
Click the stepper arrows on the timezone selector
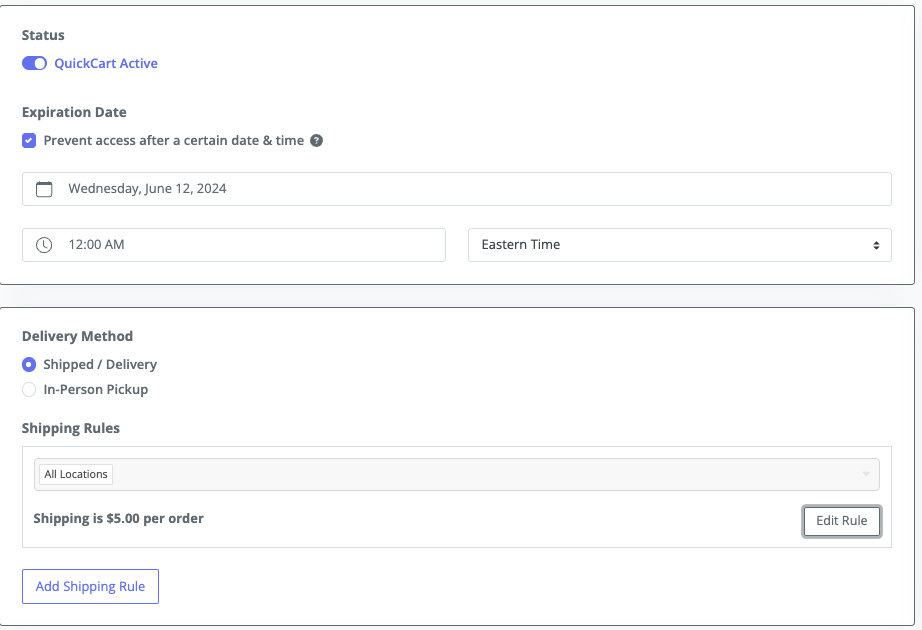pos(877,244)
